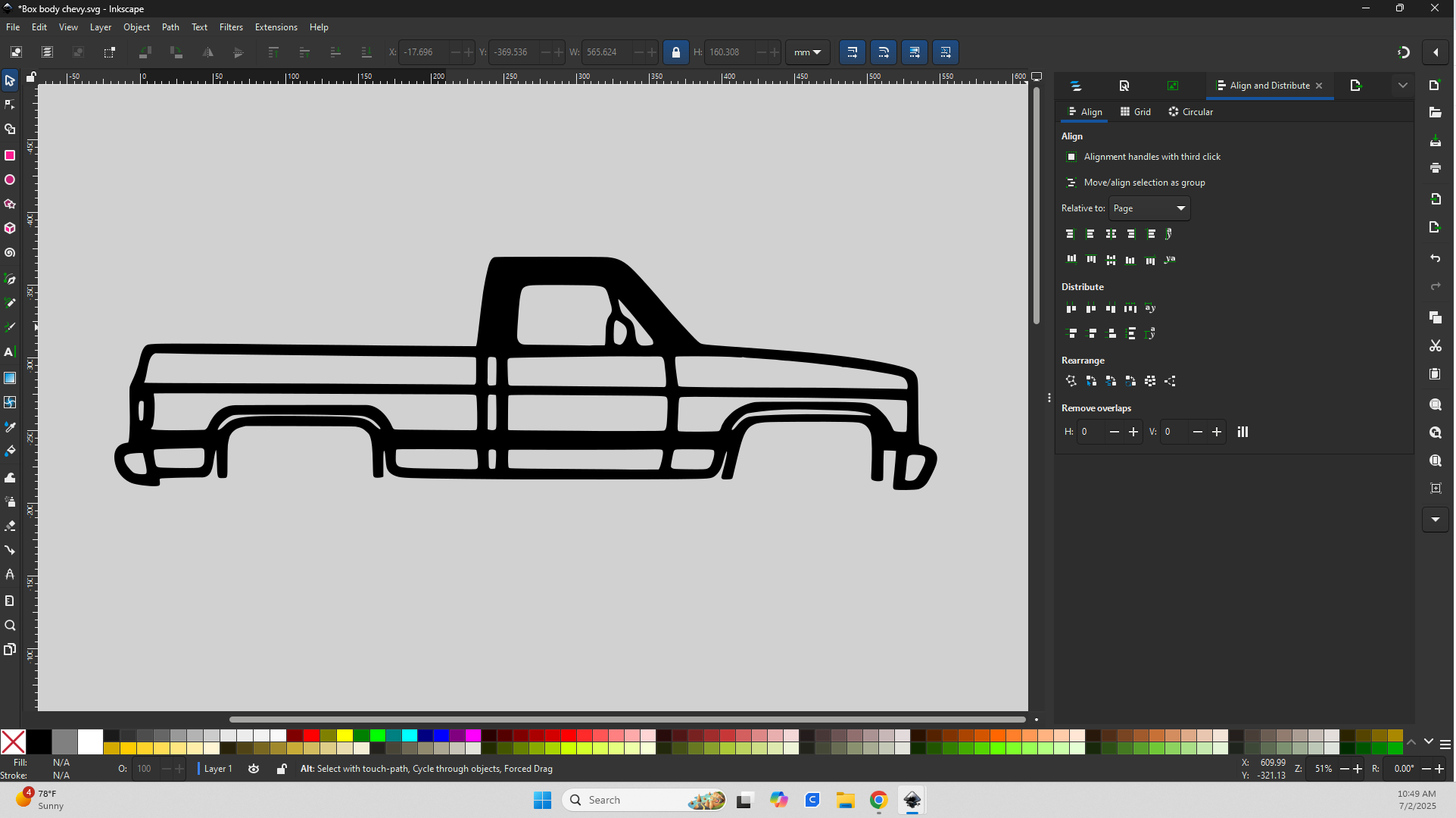Screen dimensions: 1456x818
Task: Click the remove overlaps apply button
Action: tap(1242, 432)
